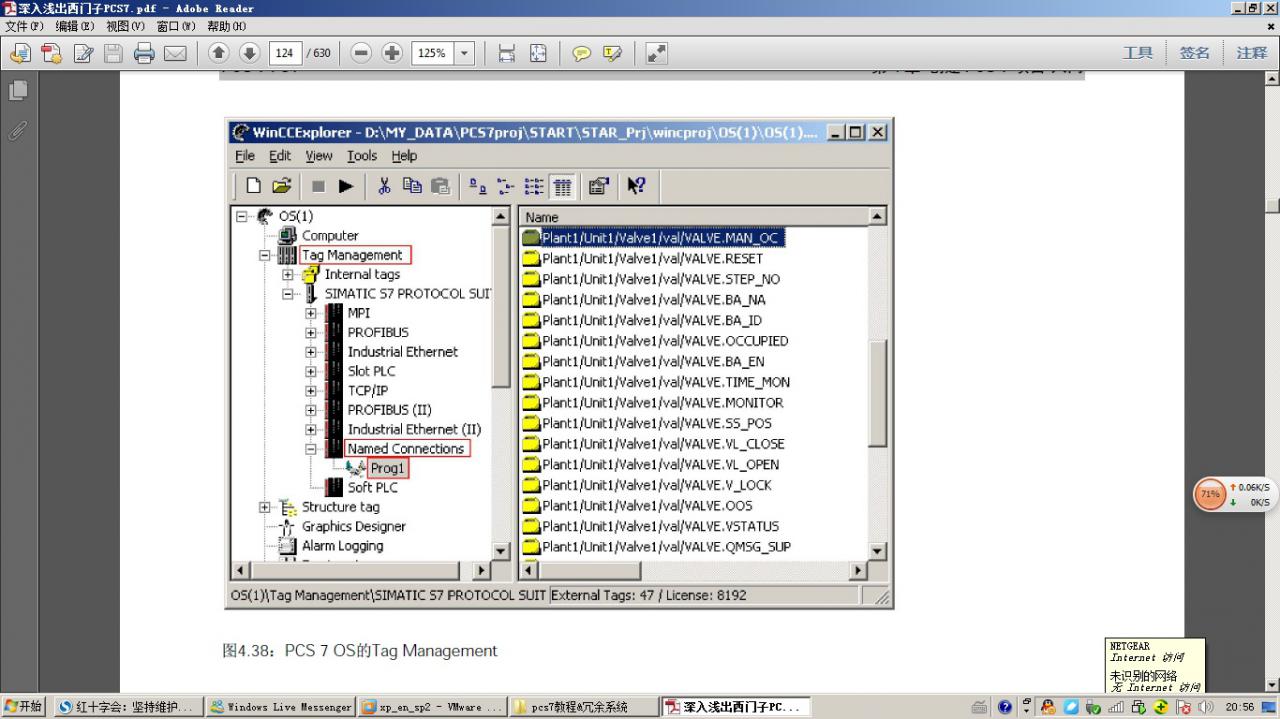Expand the PROFIBUS channel unit
The image size is (1280, 719).
[x=311, y=332]
